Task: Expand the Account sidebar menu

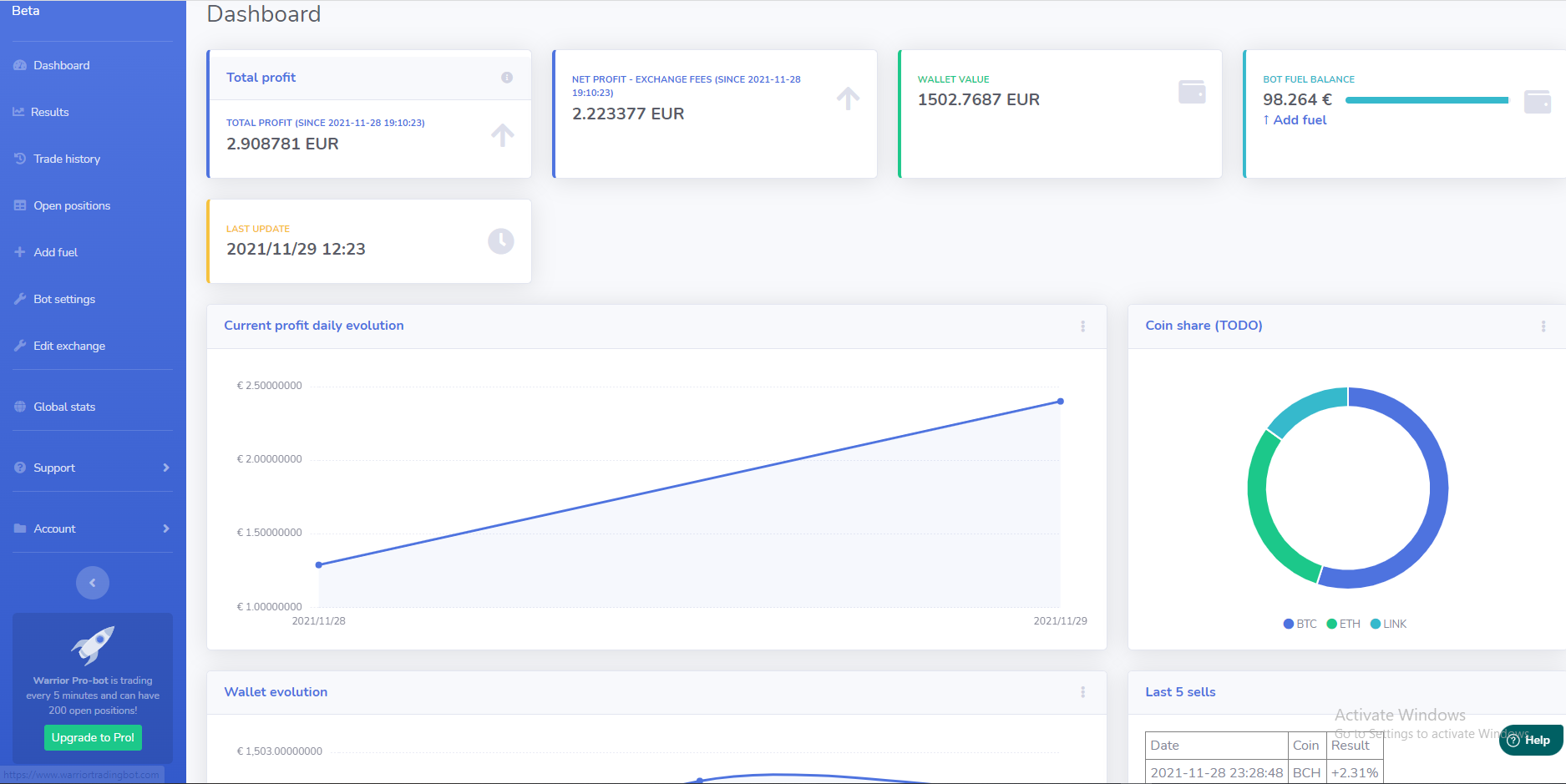Action: 92,529
